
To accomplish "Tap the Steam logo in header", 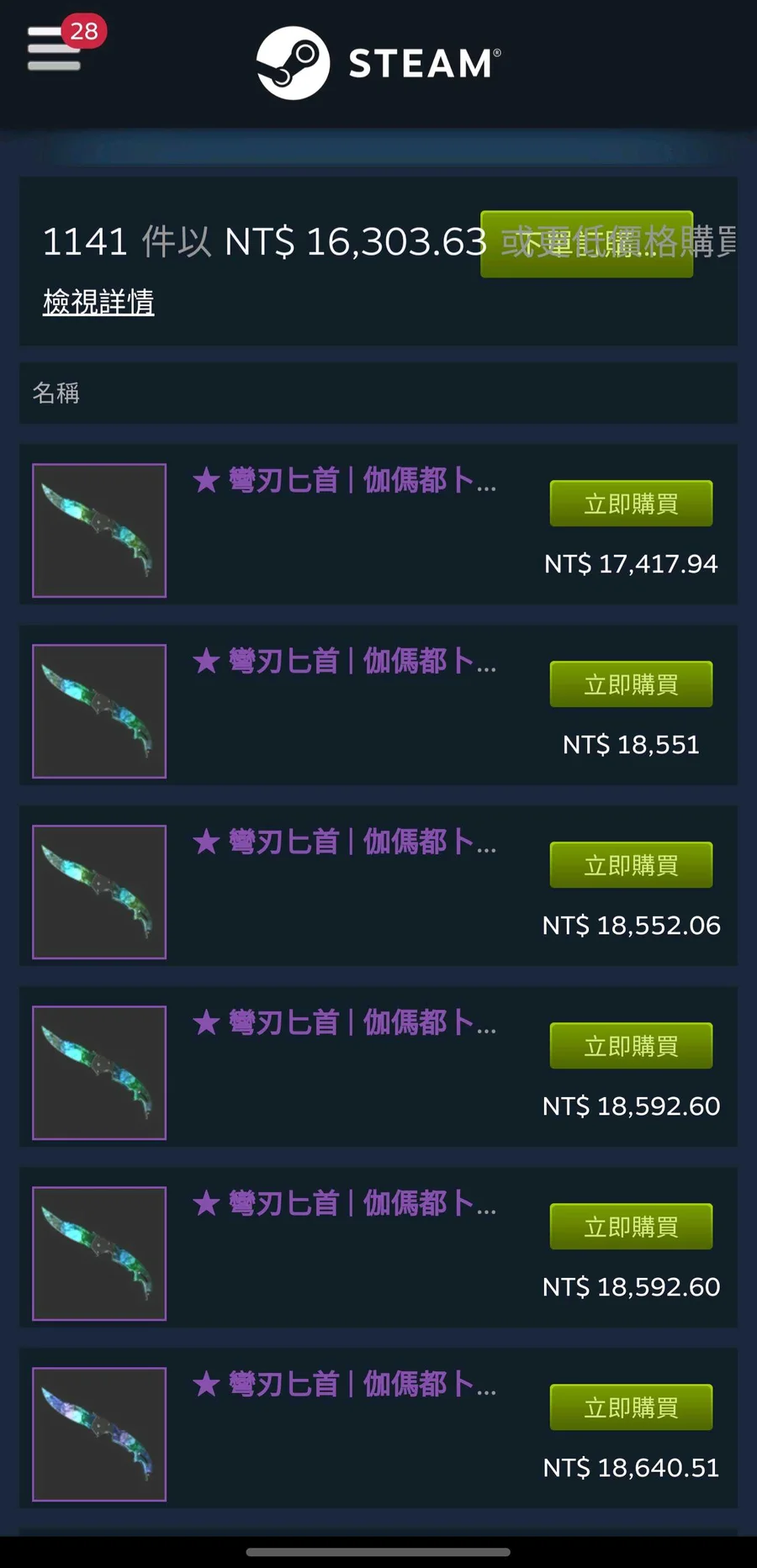I will (378, 63).
